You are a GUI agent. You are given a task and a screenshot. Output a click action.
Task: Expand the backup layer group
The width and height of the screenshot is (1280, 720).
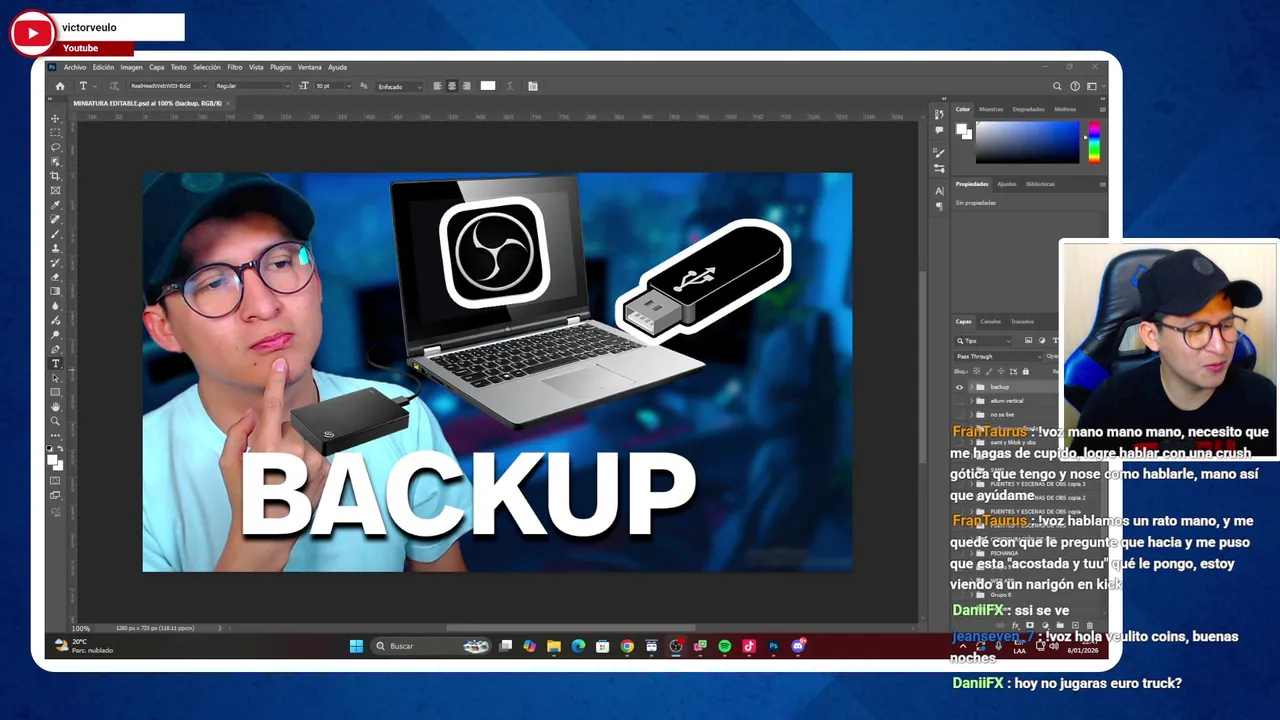tap(971, 387)
